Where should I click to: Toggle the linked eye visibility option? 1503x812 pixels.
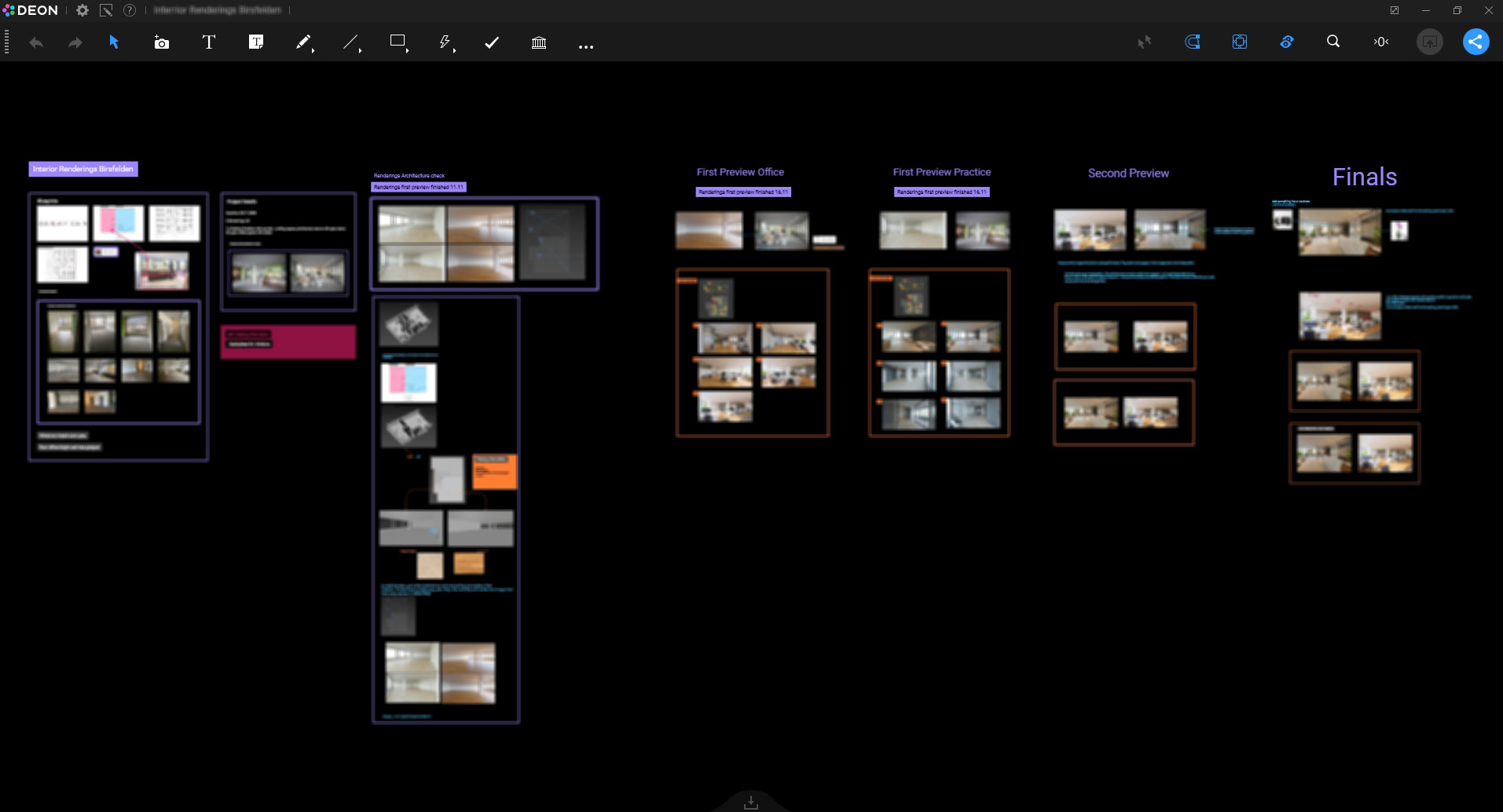pyautogui.click(x=1286, y=42)
